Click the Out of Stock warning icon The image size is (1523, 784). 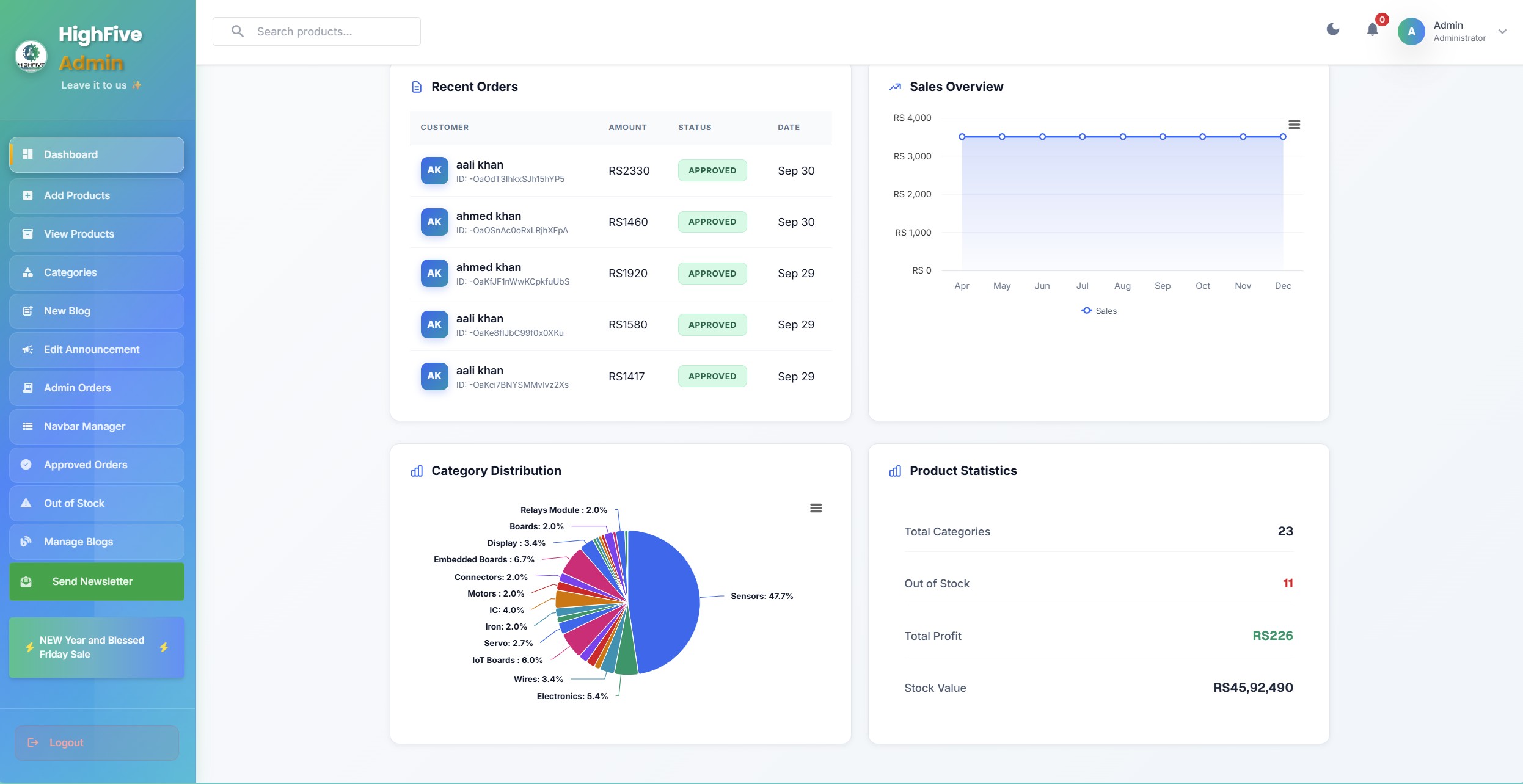coord(26,503)
